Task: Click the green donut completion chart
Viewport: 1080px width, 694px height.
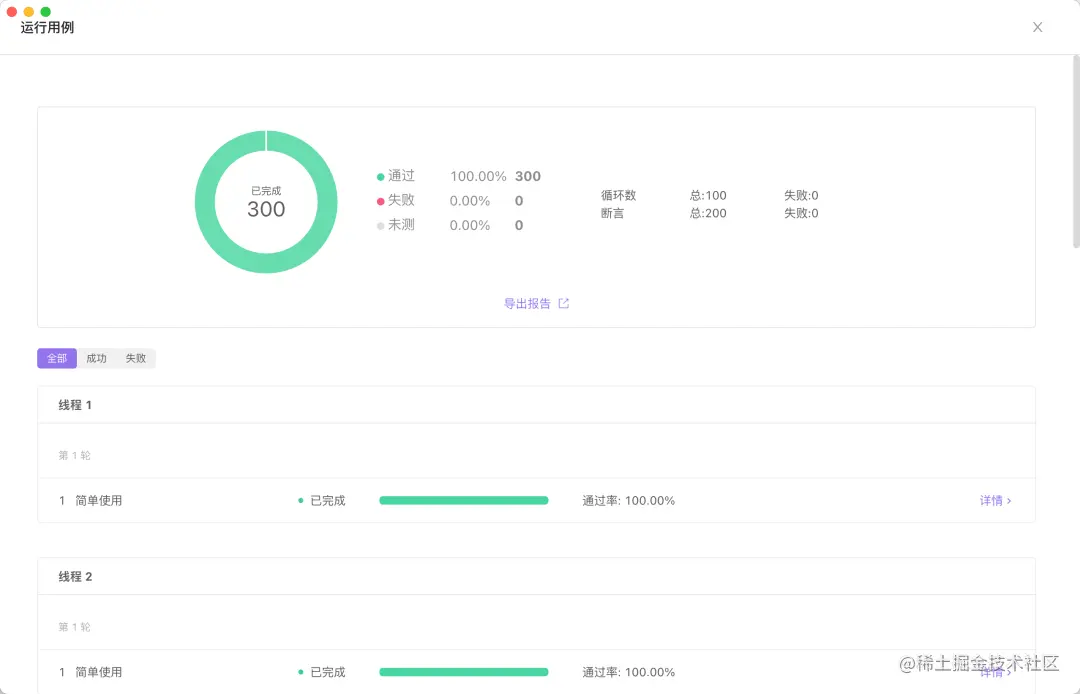Action: [x=266, y=202]
